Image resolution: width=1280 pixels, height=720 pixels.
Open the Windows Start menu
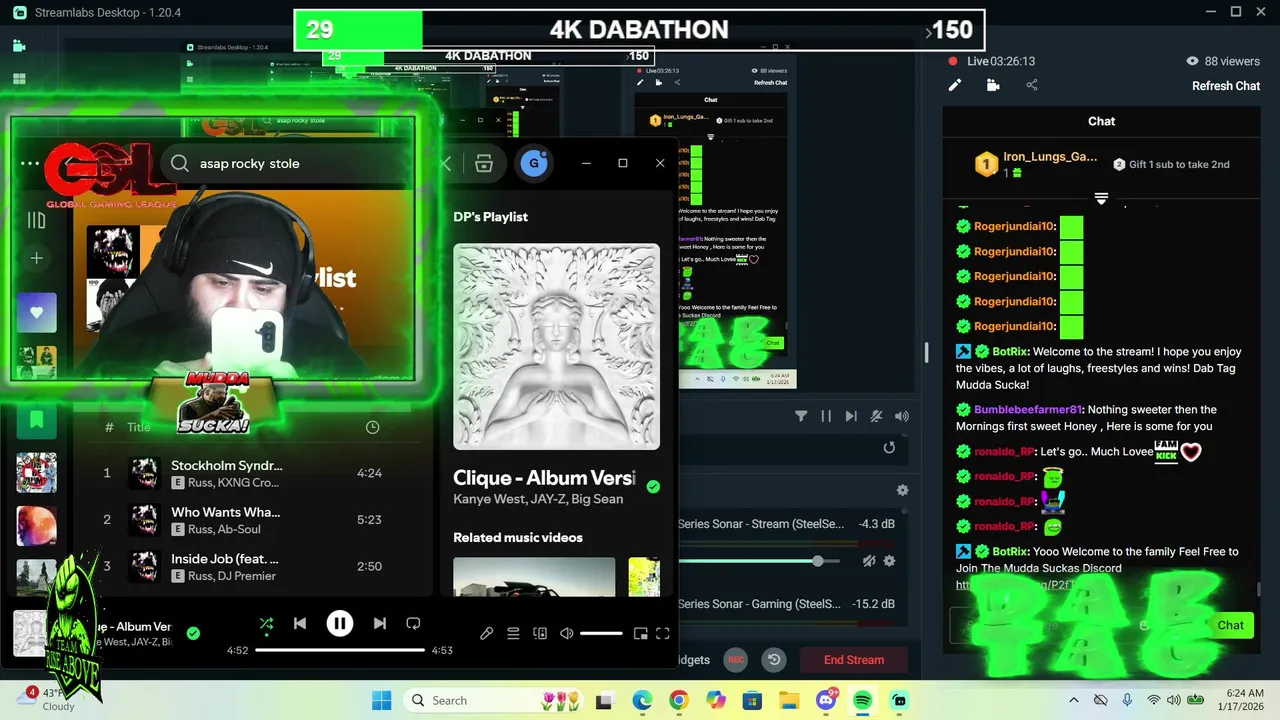pos(382,700)
